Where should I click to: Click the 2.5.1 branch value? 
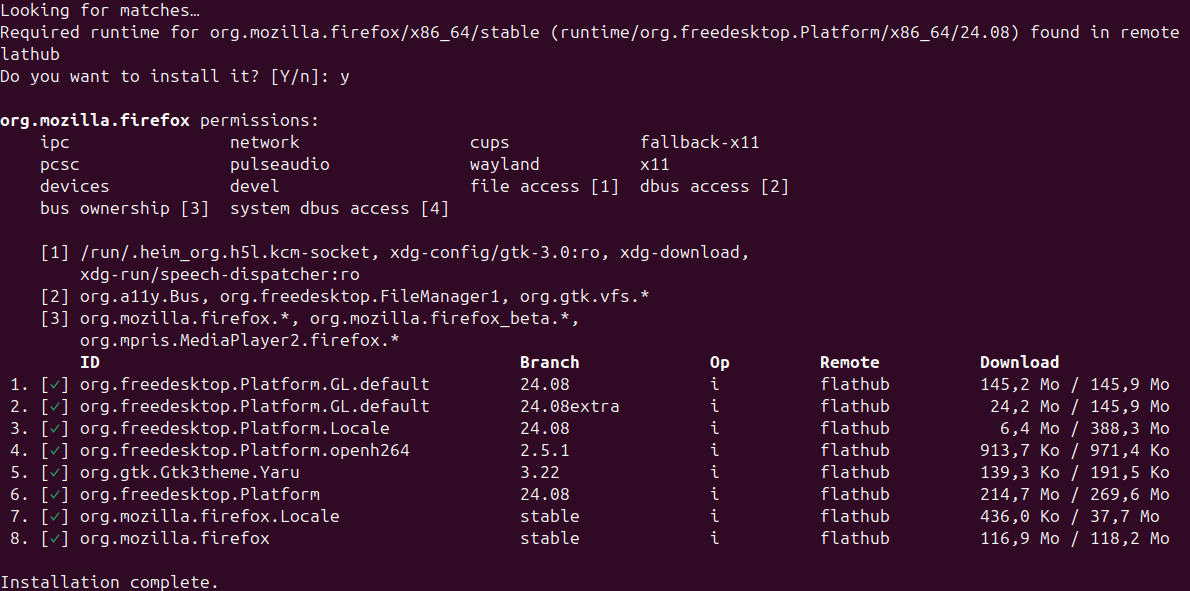click(x=544, y=450)
